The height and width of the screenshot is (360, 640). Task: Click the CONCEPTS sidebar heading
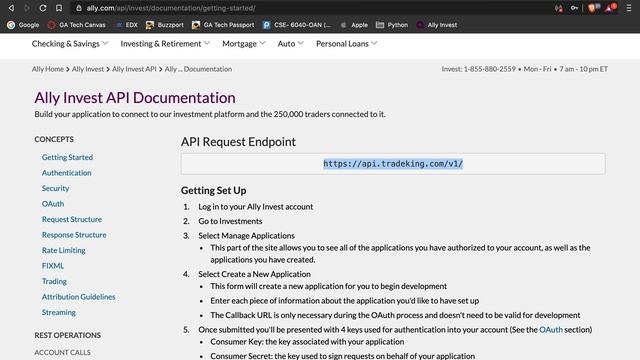click(54, 139)
